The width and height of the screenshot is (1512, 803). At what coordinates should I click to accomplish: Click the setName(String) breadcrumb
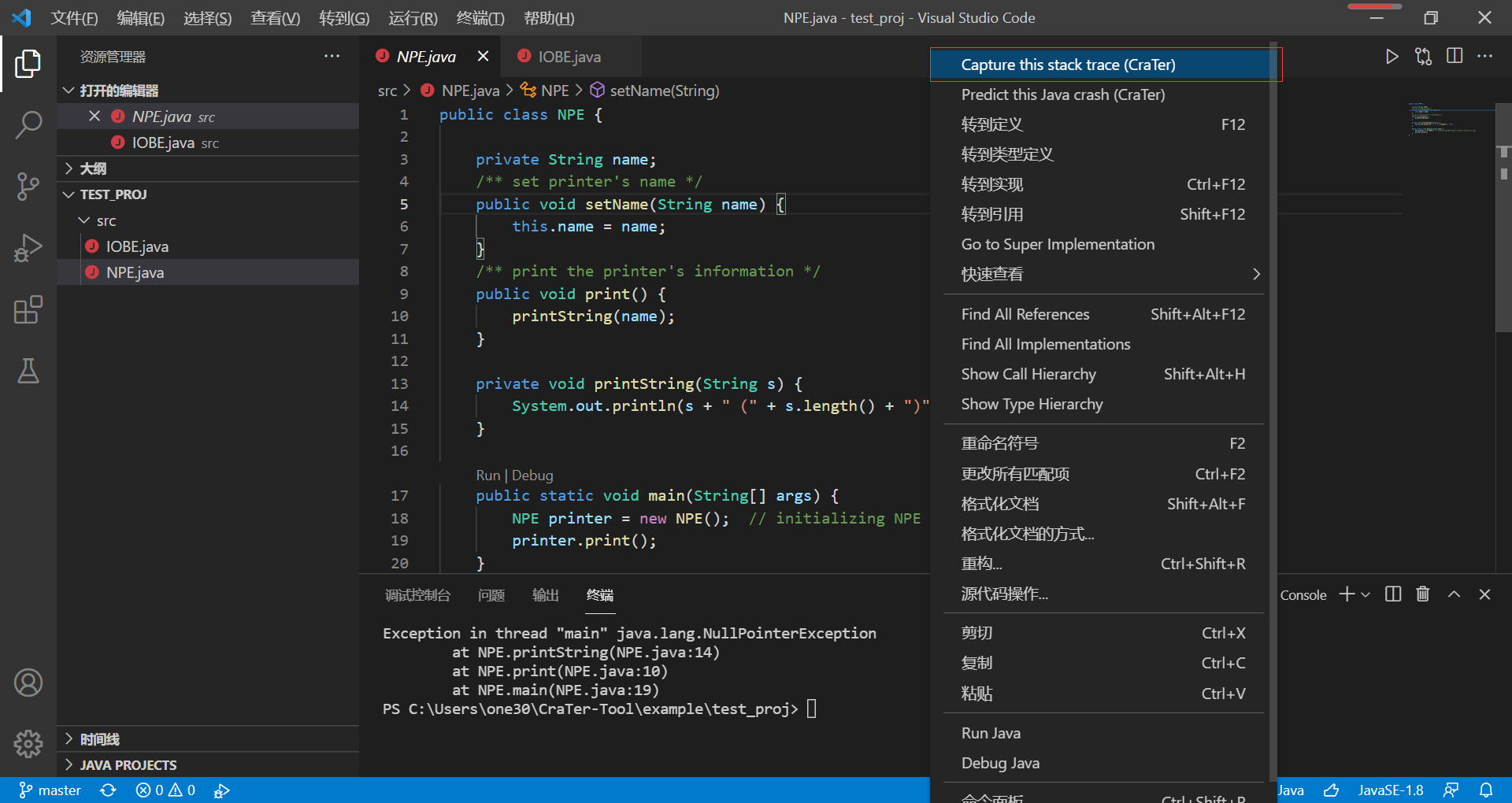pyautogui.click(x=655, y=91)
